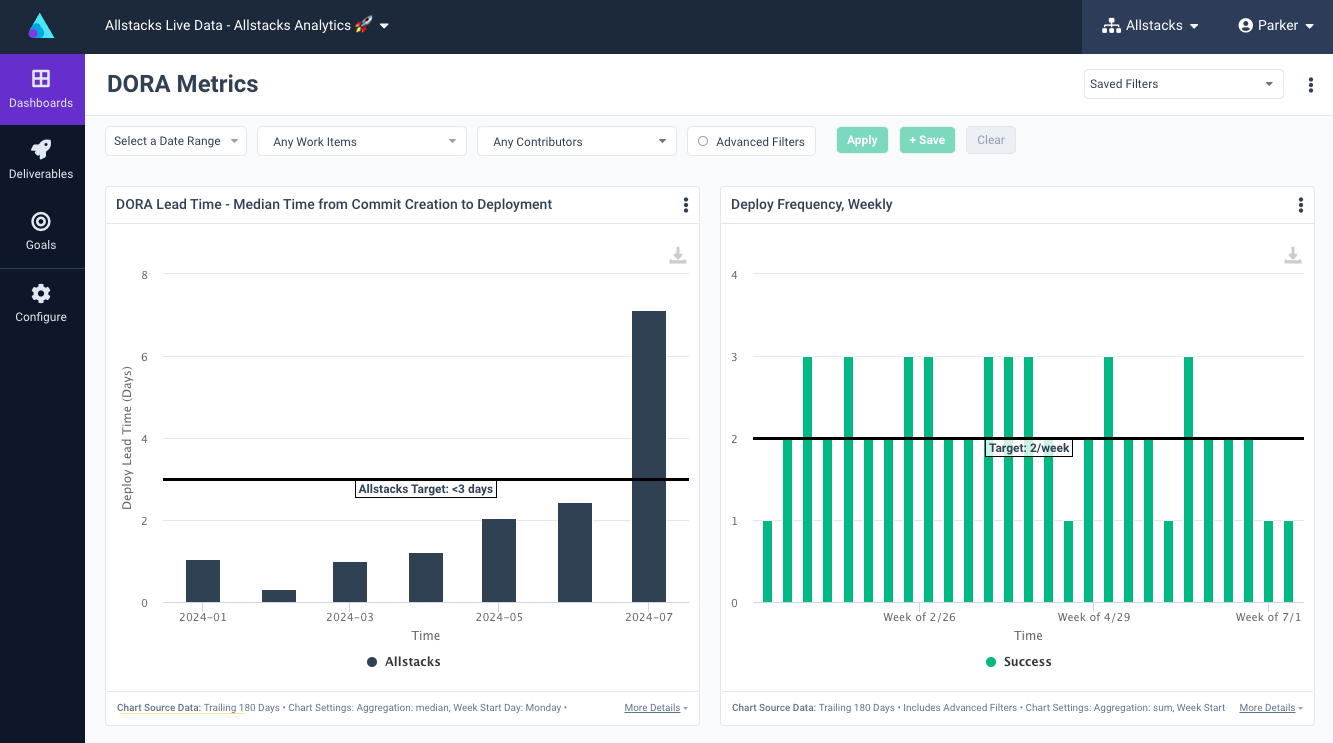Open the Select a Date Range picker
This screenshot has height=743, width=1333.
click(175, 141)
